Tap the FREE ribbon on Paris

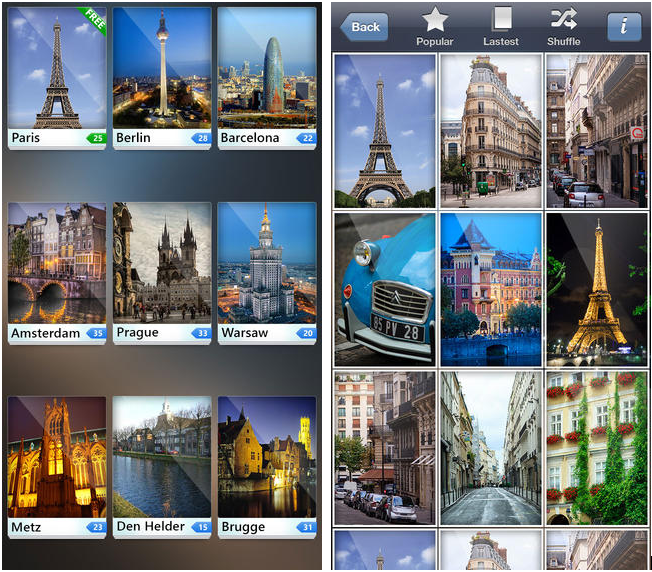tap(94, 19)
